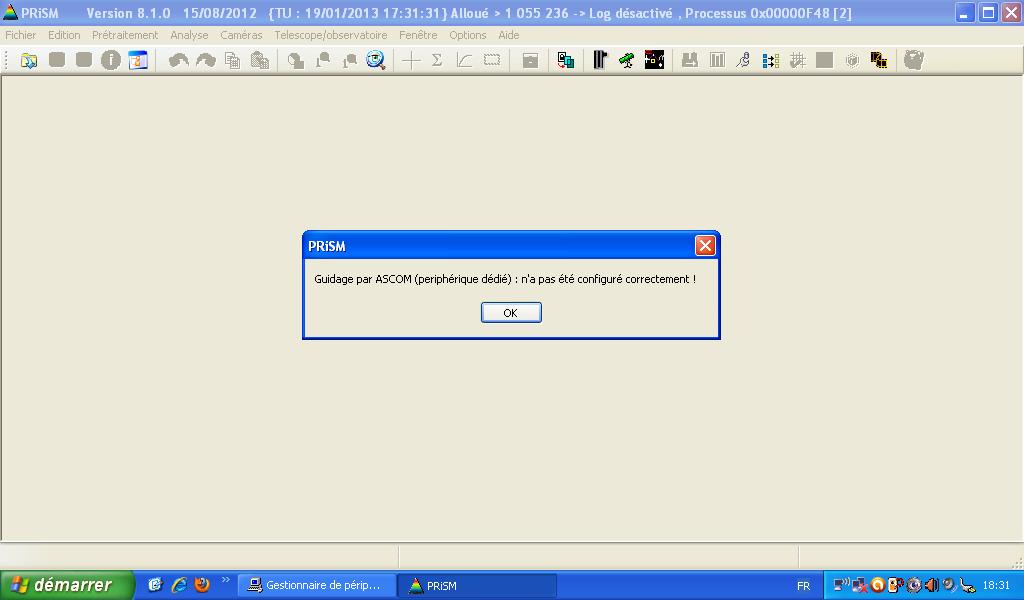Screen dimensions: 1024x600
Task: Click the dark column icon beside telescope
Action: 600,61
